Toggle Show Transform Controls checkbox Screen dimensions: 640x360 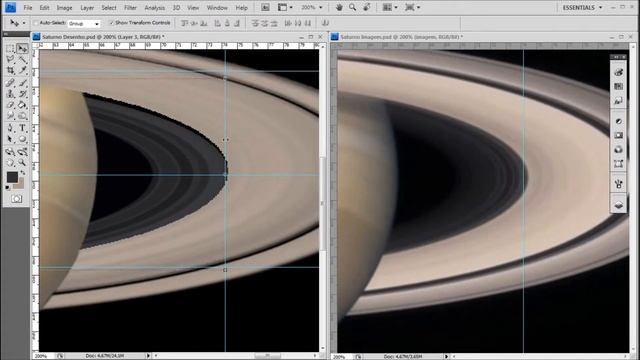tap(111, 23)
